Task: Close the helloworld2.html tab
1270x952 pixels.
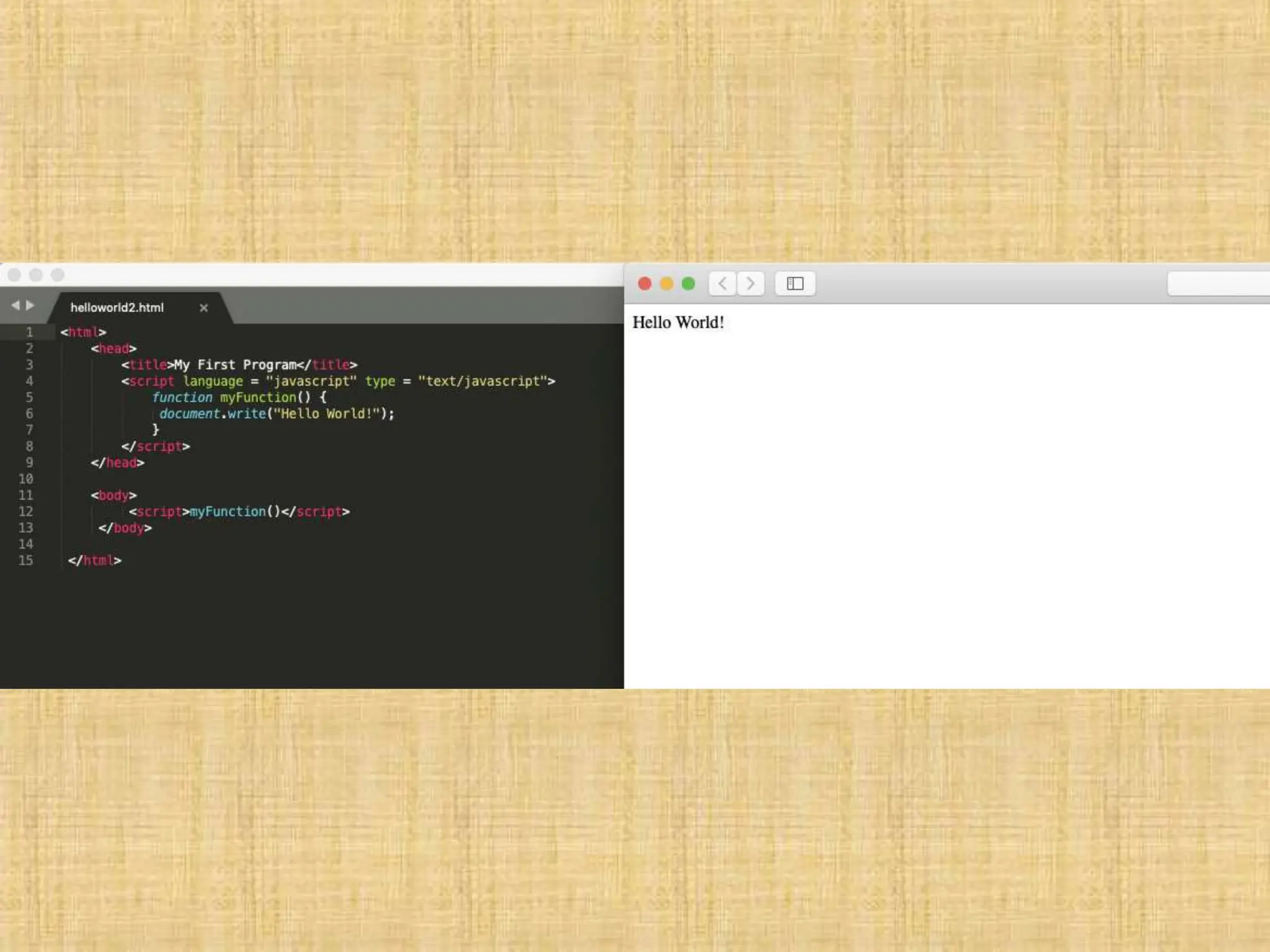Action: tap(203, 307)
